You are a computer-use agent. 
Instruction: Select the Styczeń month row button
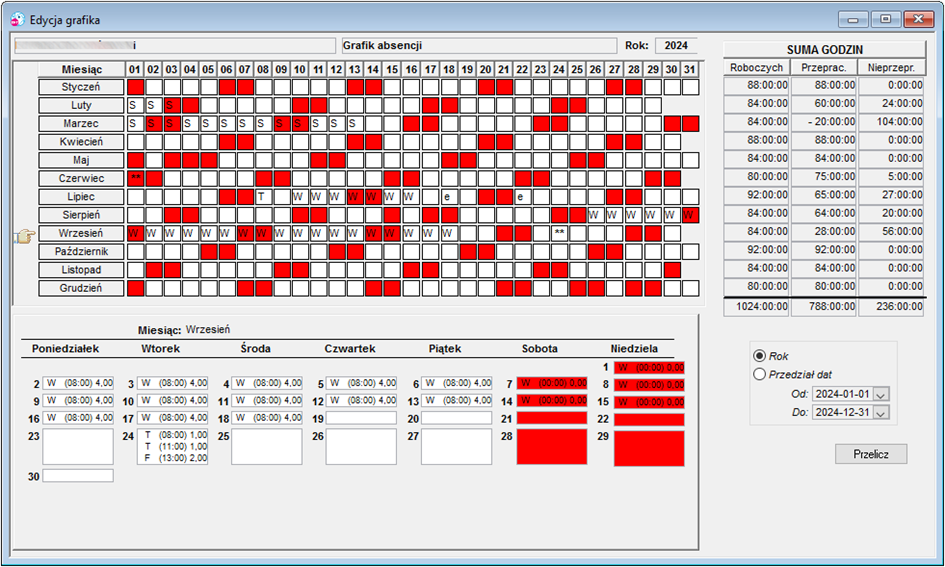(x=81, y=87)
